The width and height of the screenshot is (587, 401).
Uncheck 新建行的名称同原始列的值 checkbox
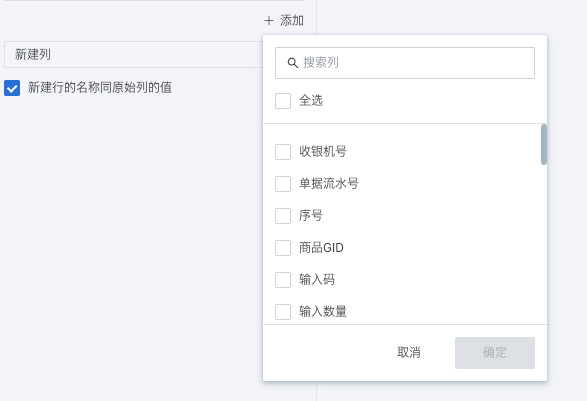click(12, 88)
